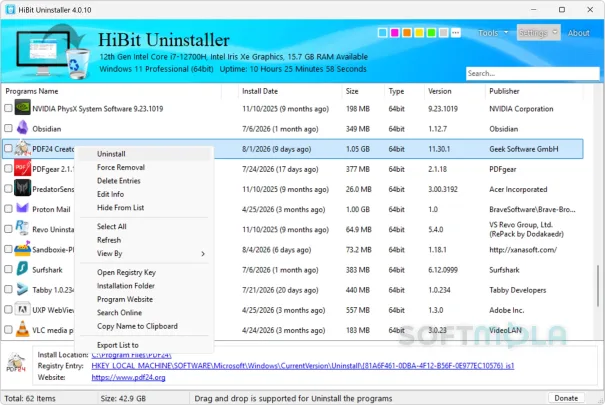Click the program list vertical scrollbar
The width and height of the screenshot is (605, 405).
pyautogui.click(x=598, y=286)
